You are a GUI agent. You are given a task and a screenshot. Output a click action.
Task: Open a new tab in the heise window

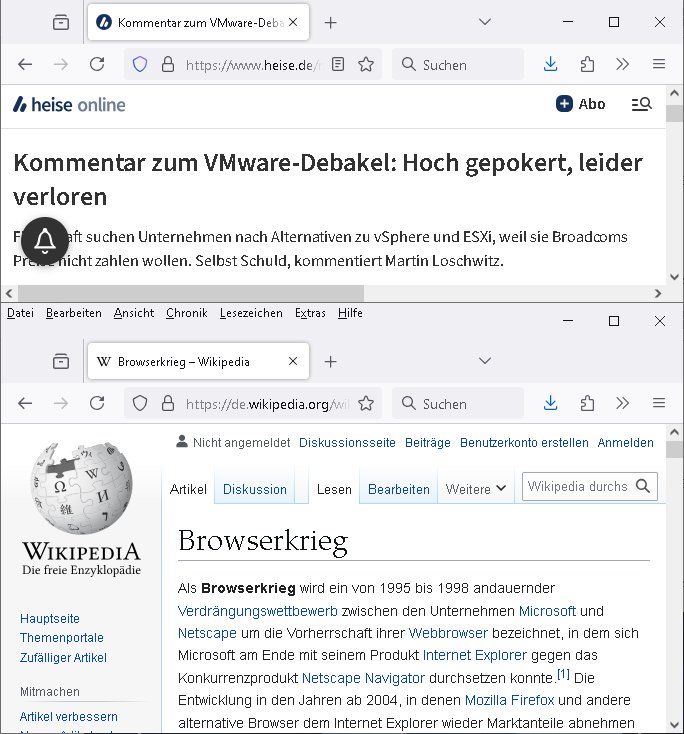tap(331, 22)
